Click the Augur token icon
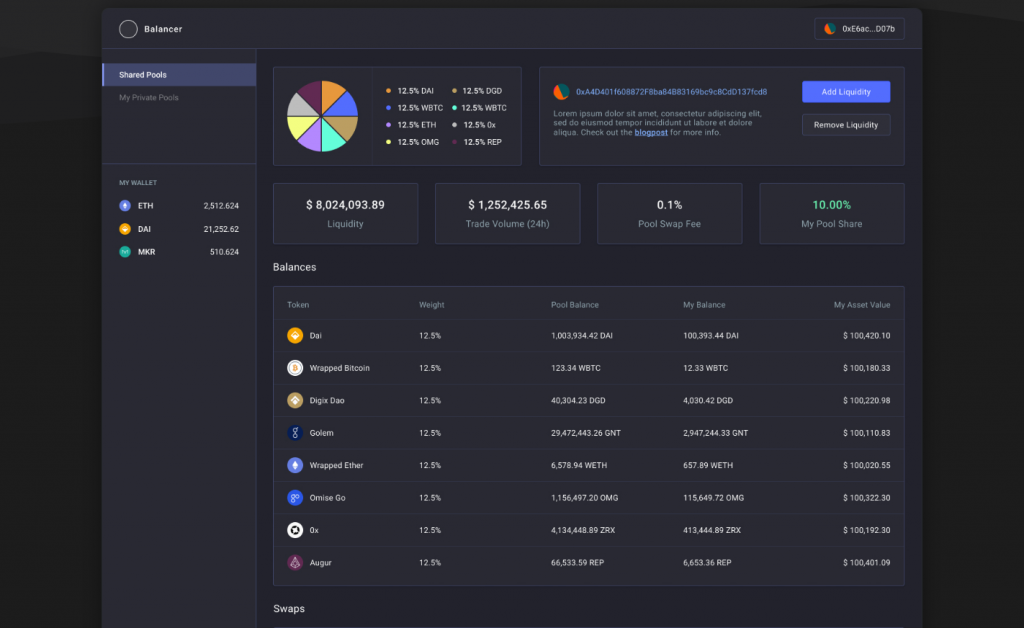This screenshot has width=1024, height=628. tap(295, 563)
